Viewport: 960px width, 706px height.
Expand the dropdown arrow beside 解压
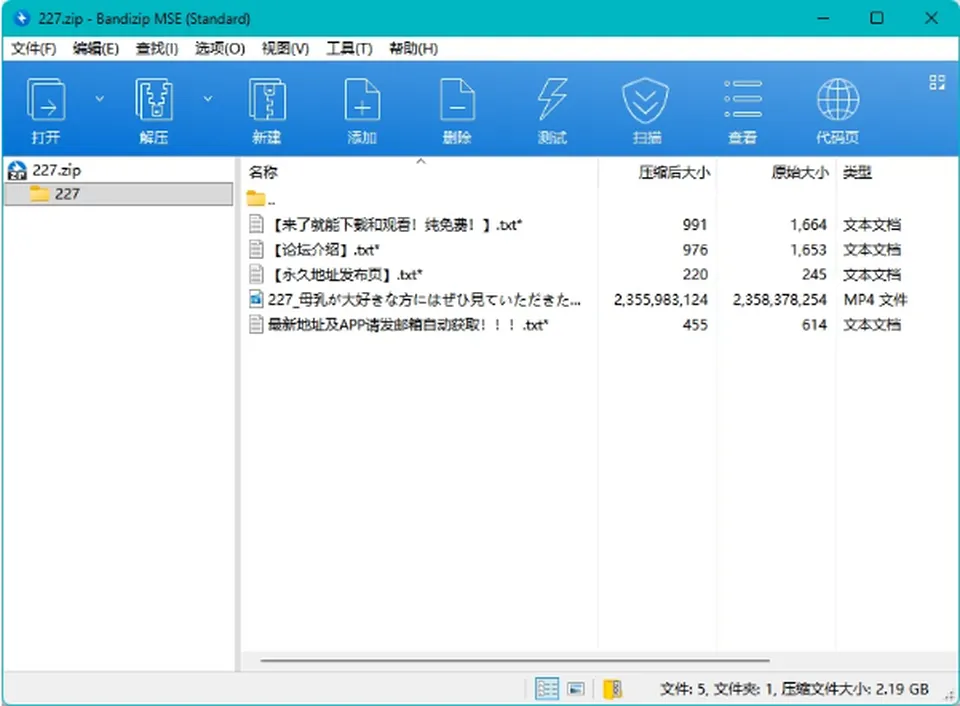(x=208, y=99)
